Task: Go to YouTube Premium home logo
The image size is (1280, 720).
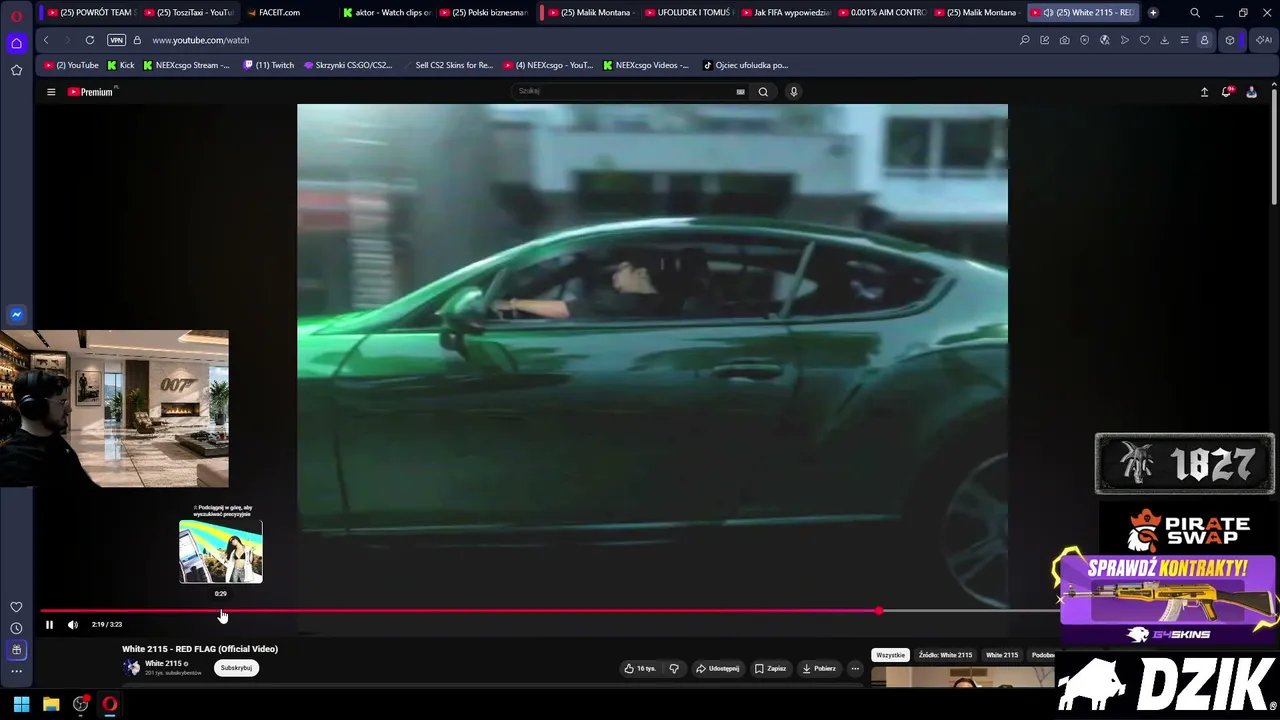Action: click(91, 92)
